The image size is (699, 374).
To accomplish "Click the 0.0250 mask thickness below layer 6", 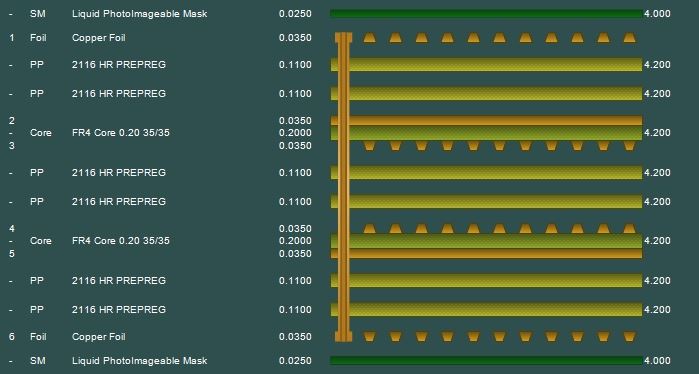I will pos(295,361).
